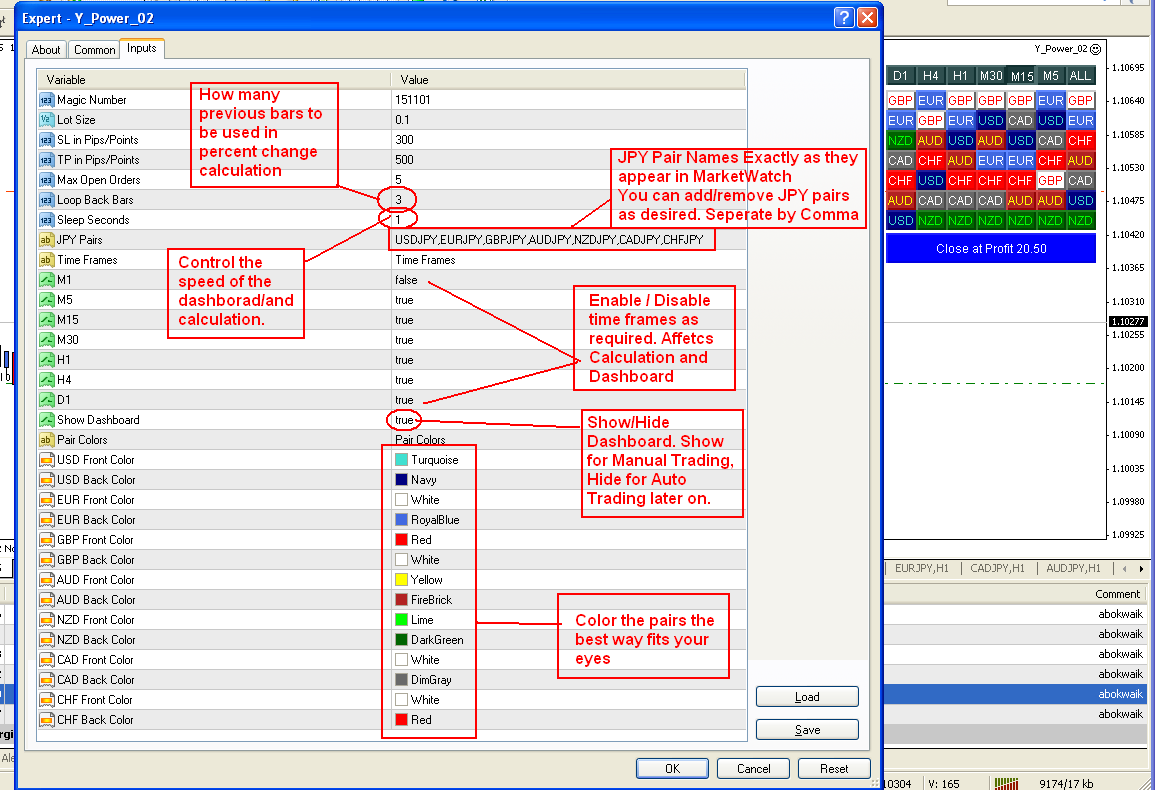Toggle the M5 true value

click(x=404, y=300)
